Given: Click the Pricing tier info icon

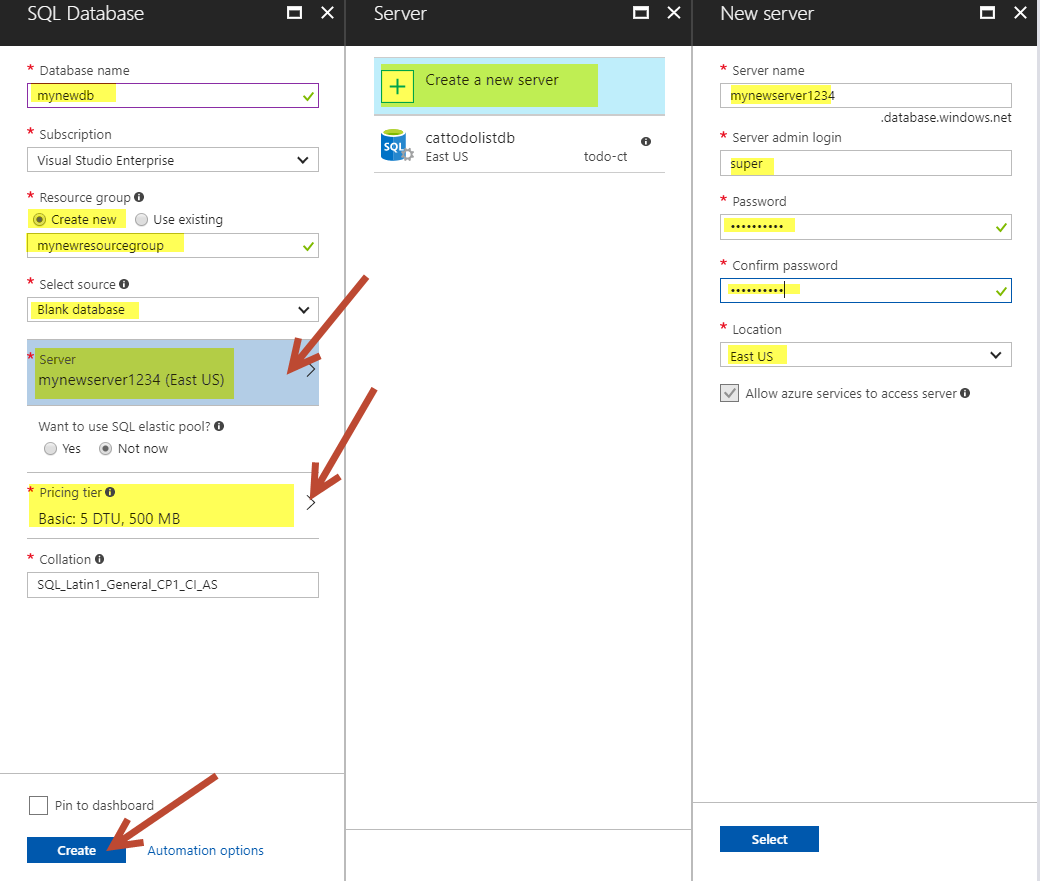Looking at the screenshot, I should (x=110, y=492).
